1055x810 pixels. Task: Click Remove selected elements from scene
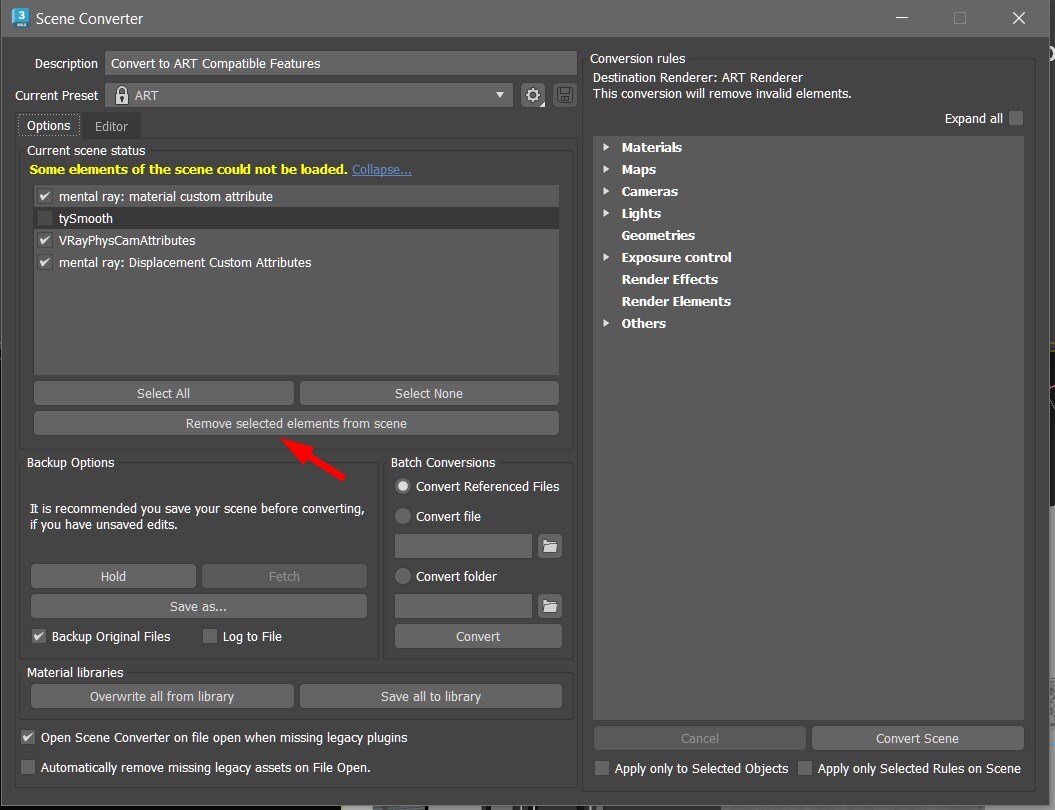(x=296, y=423)
